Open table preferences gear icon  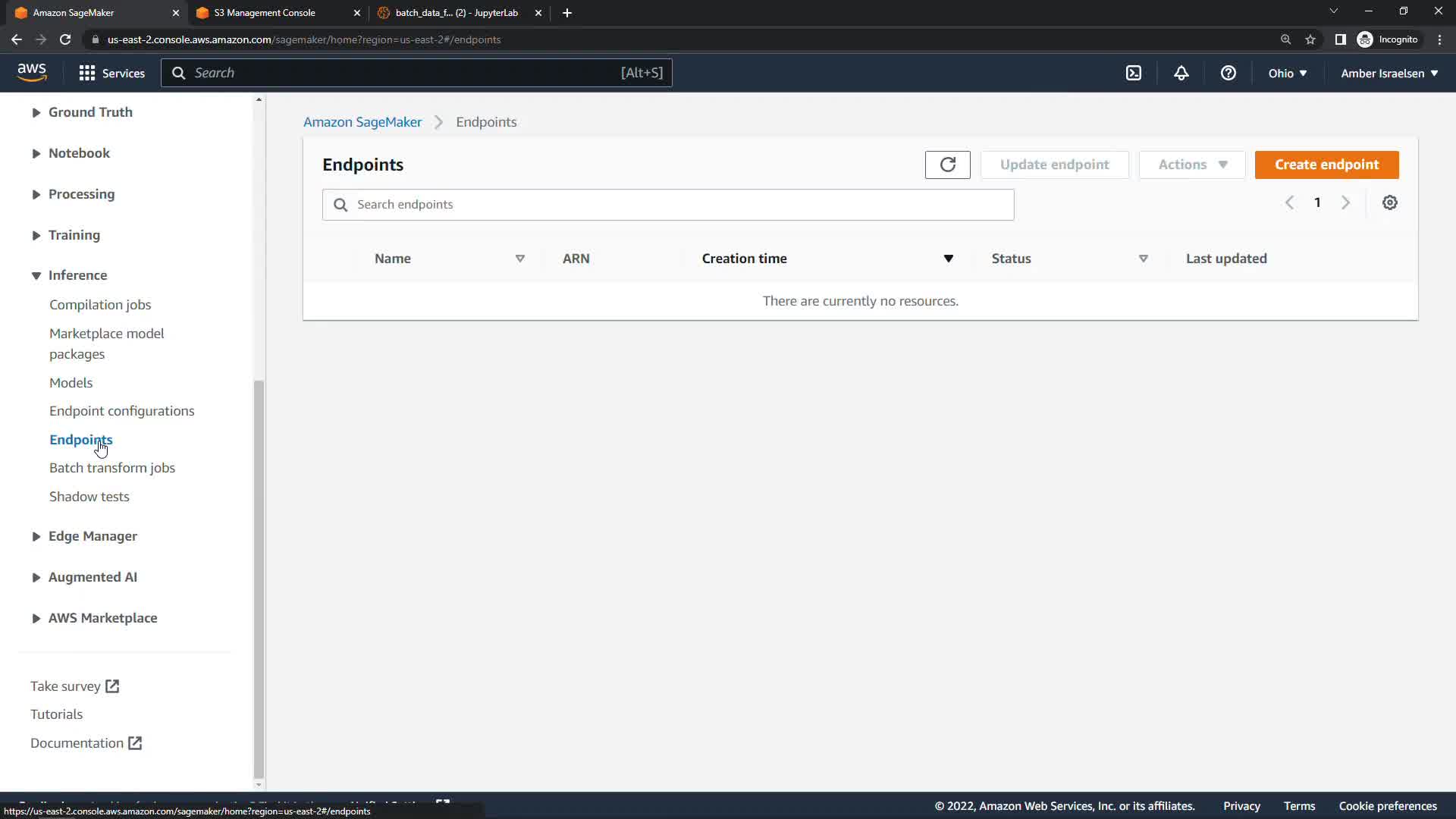[1389, 202]
